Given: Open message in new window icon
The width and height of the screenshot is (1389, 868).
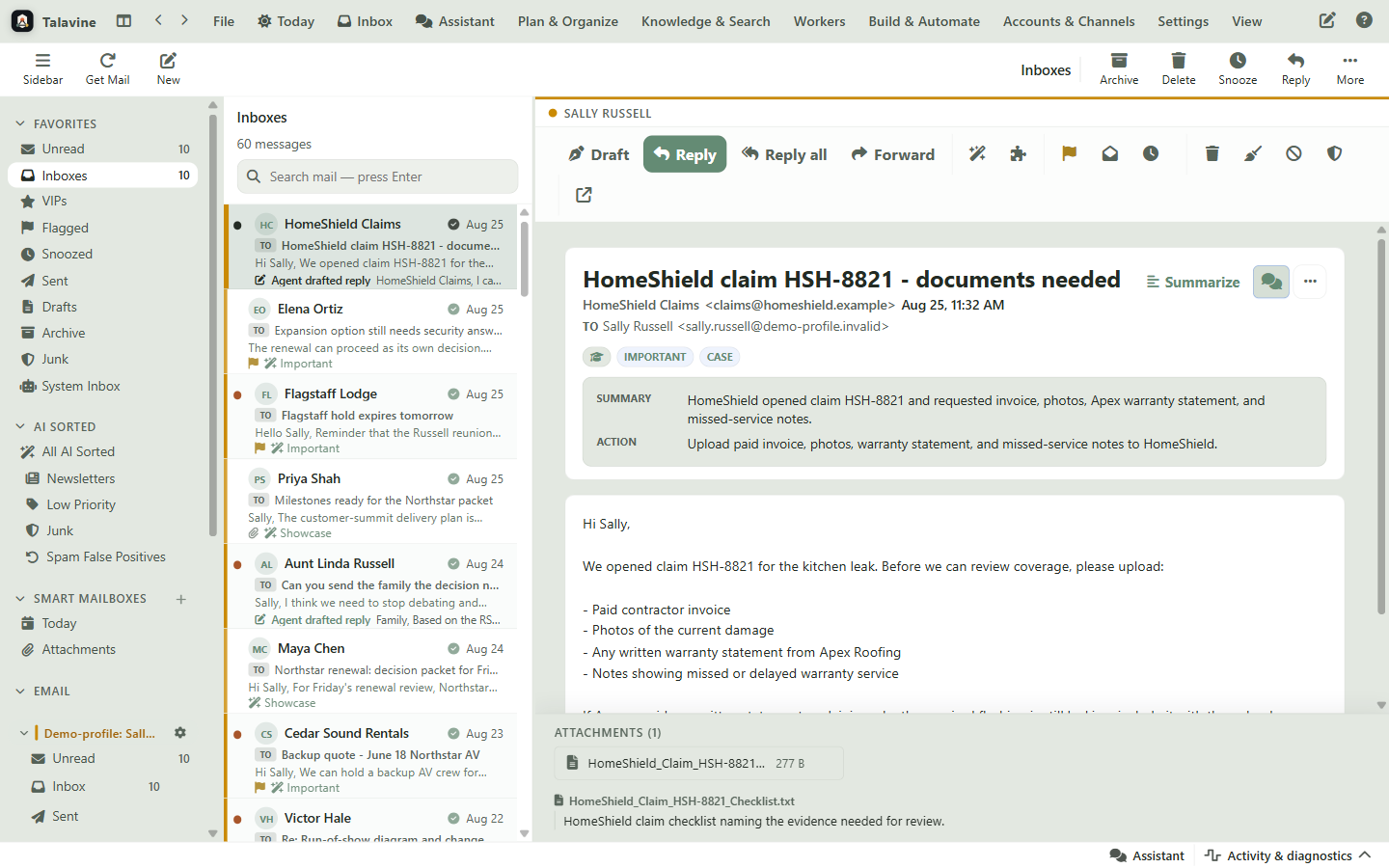Looking at the screenshot, I should pos(584,195).
